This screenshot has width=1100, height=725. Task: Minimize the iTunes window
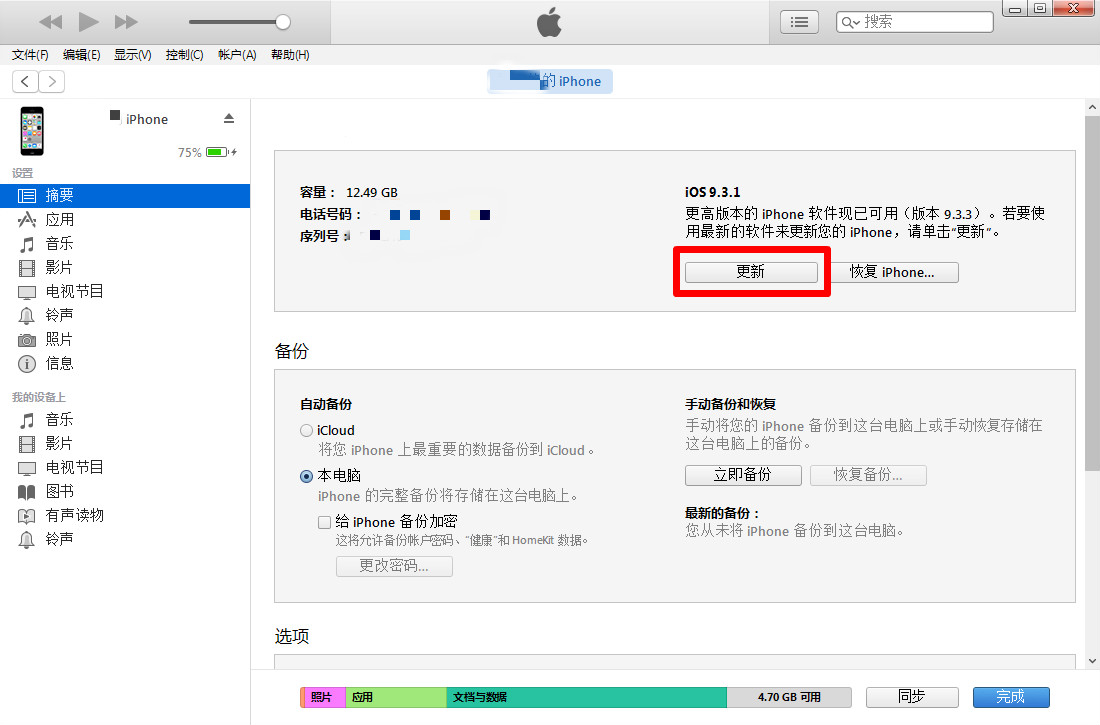[1014, 8]
